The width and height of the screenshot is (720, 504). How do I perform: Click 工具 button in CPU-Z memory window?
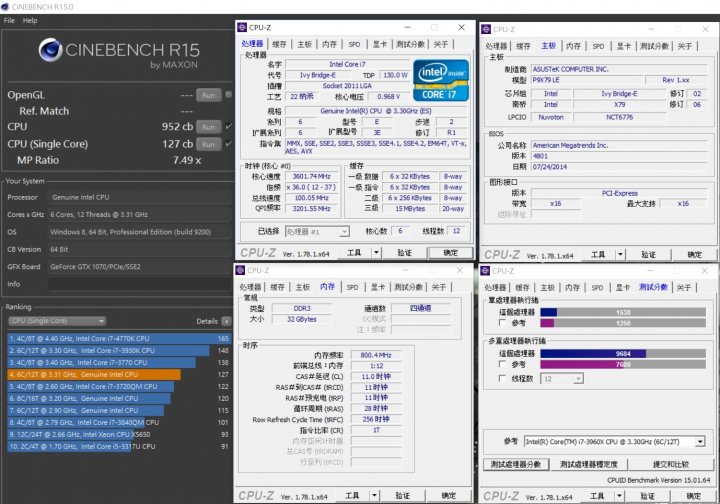pyautogui.click(x=352, y=495)
